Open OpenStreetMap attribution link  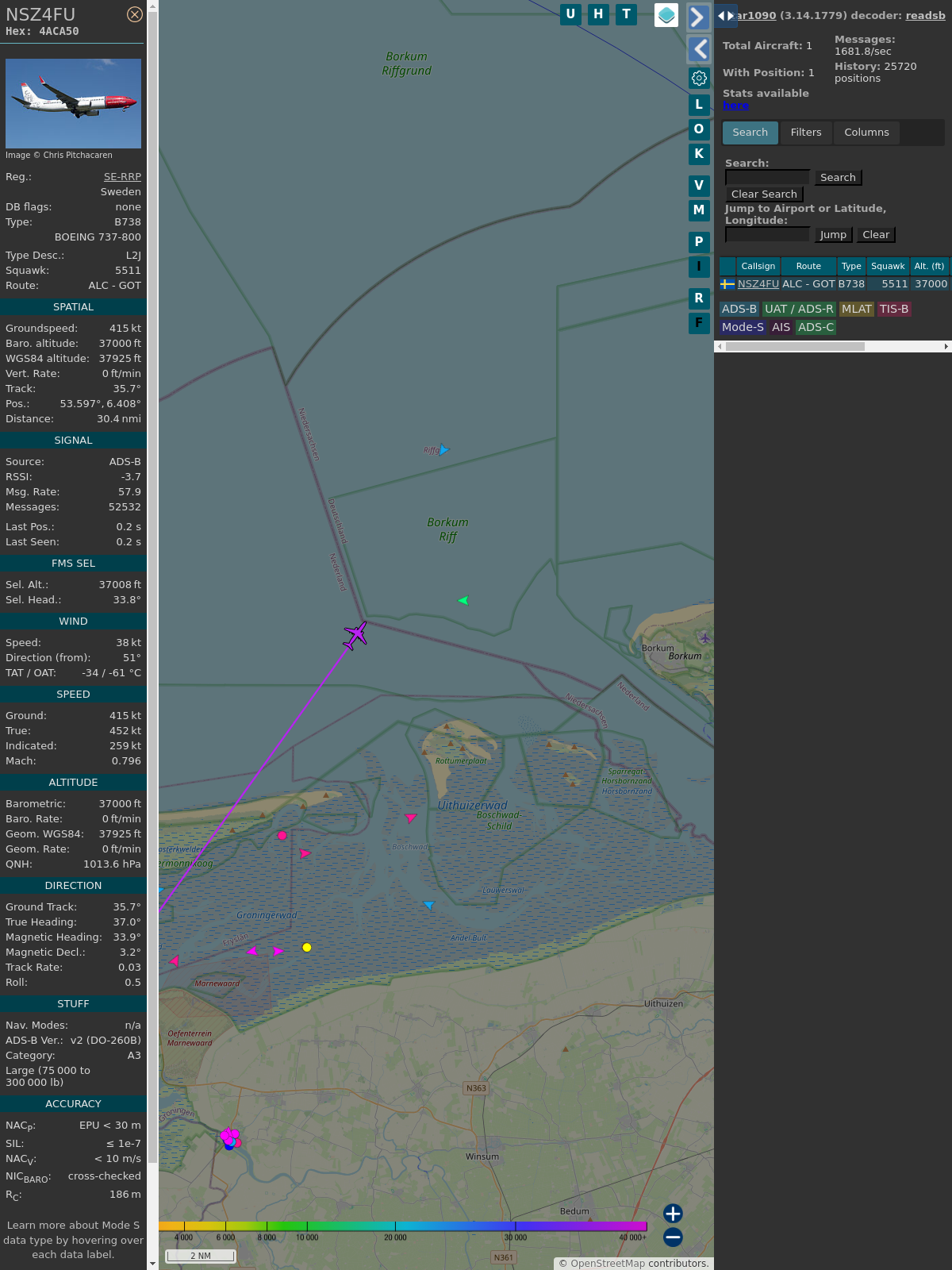tap(608, 1264)
